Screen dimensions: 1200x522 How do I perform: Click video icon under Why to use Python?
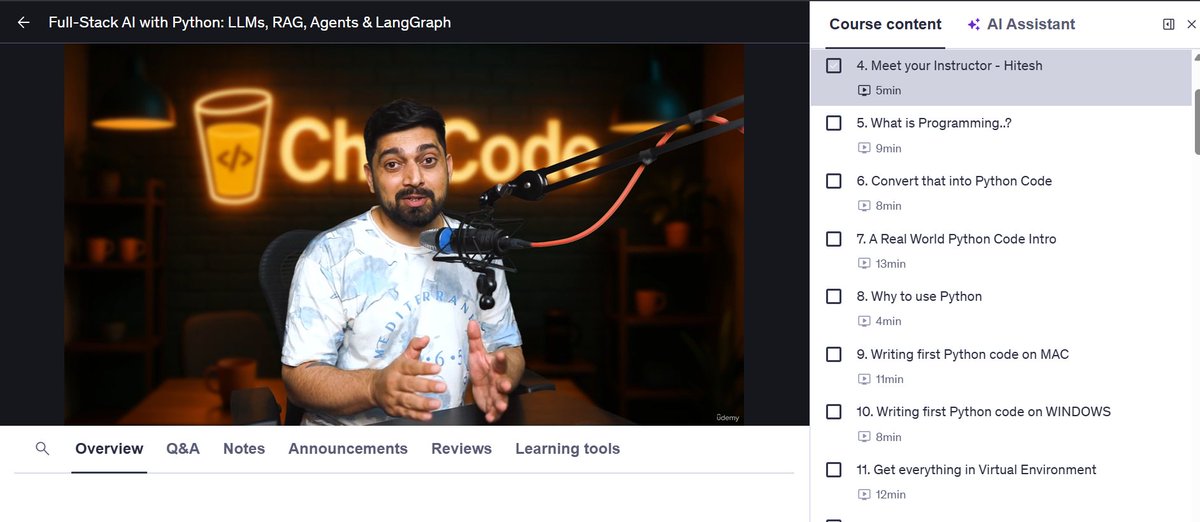tap(864, 321)
